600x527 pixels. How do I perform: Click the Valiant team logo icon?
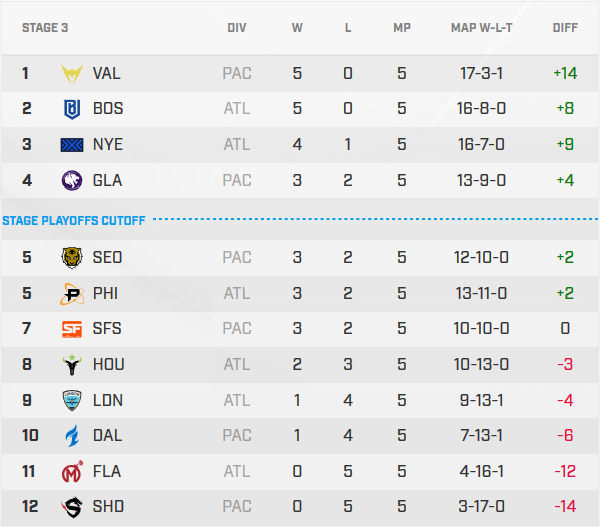[x=73, y=73]
